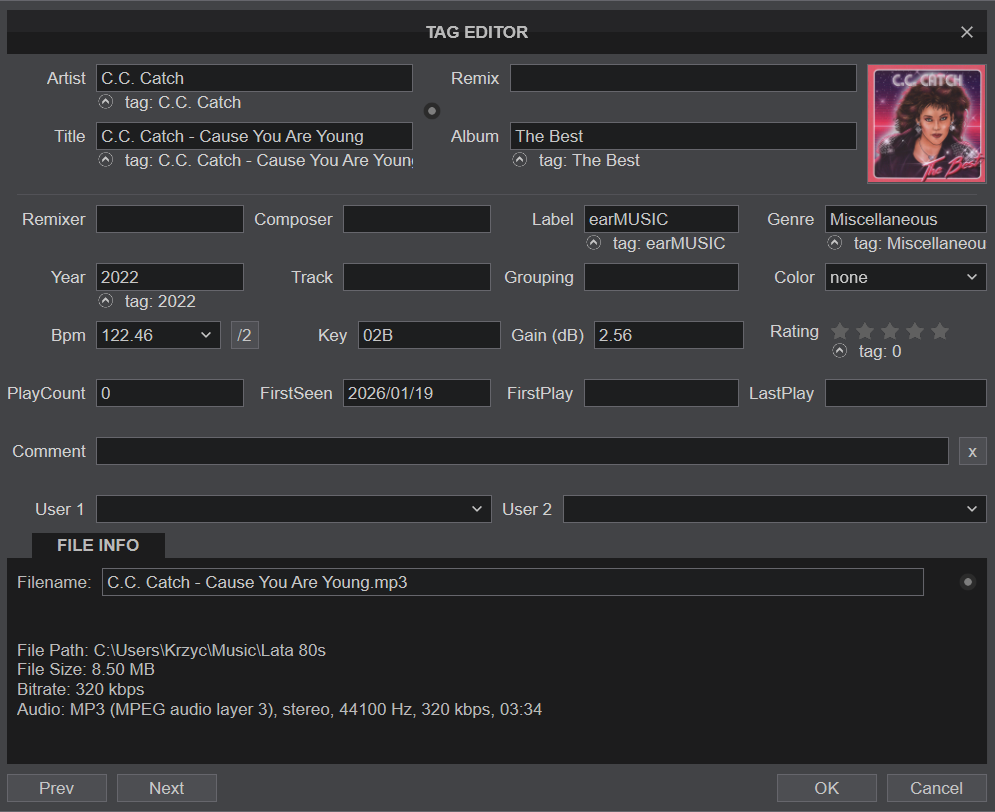Click the tag arrow icon under Album
This screenshot has width=995, height=812.
tap(519, 160)
